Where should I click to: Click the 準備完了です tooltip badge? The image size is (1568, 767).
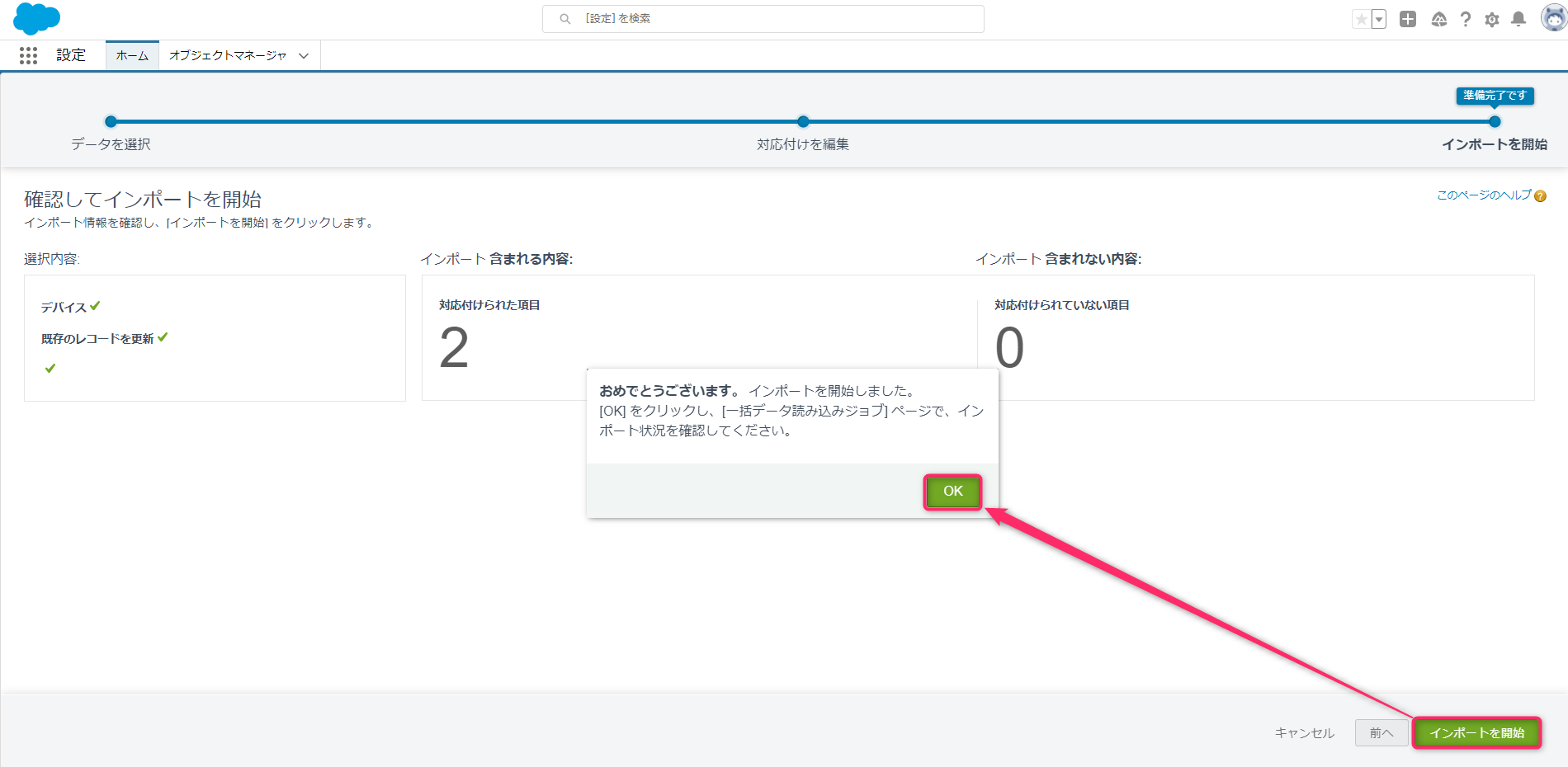click(x=1495, y=96)
